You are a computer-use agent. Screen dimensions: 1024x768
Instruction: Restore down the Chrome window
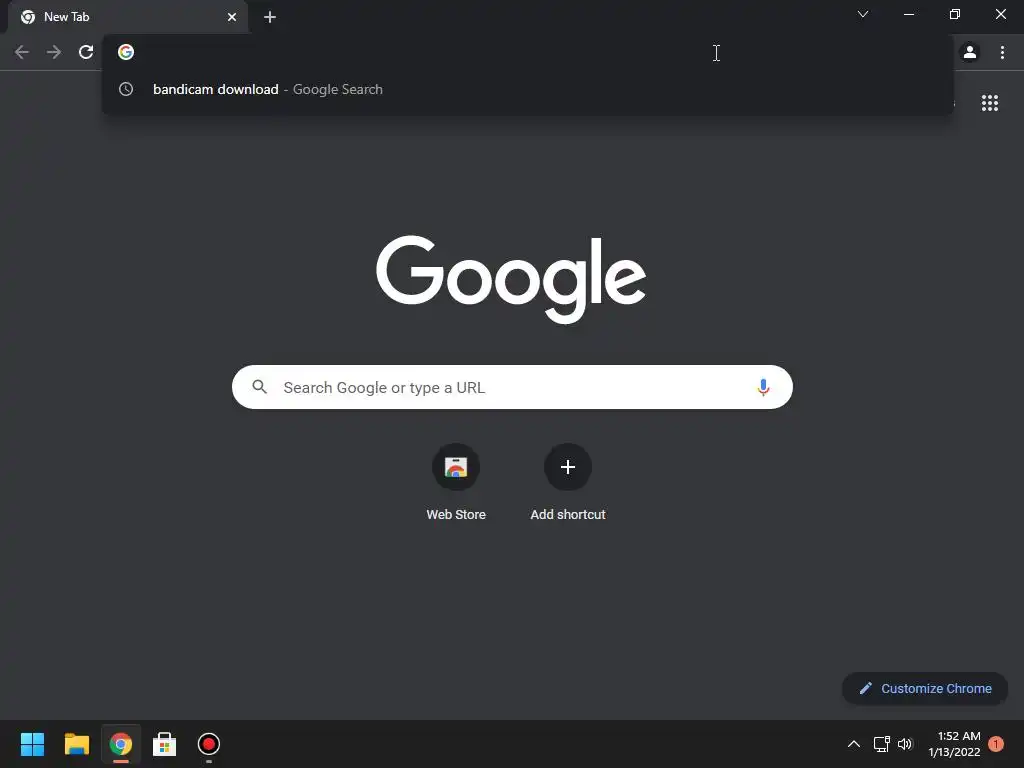click(x=955, y=14)
